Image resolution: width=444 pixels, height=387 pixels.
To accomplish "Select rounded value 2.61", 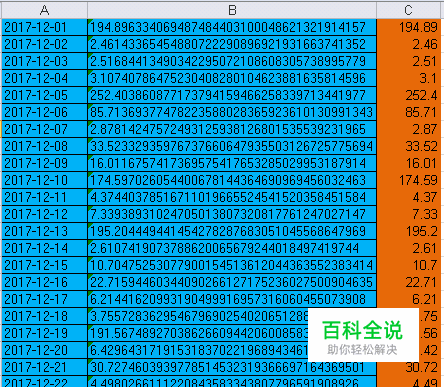I will point(408,248).
